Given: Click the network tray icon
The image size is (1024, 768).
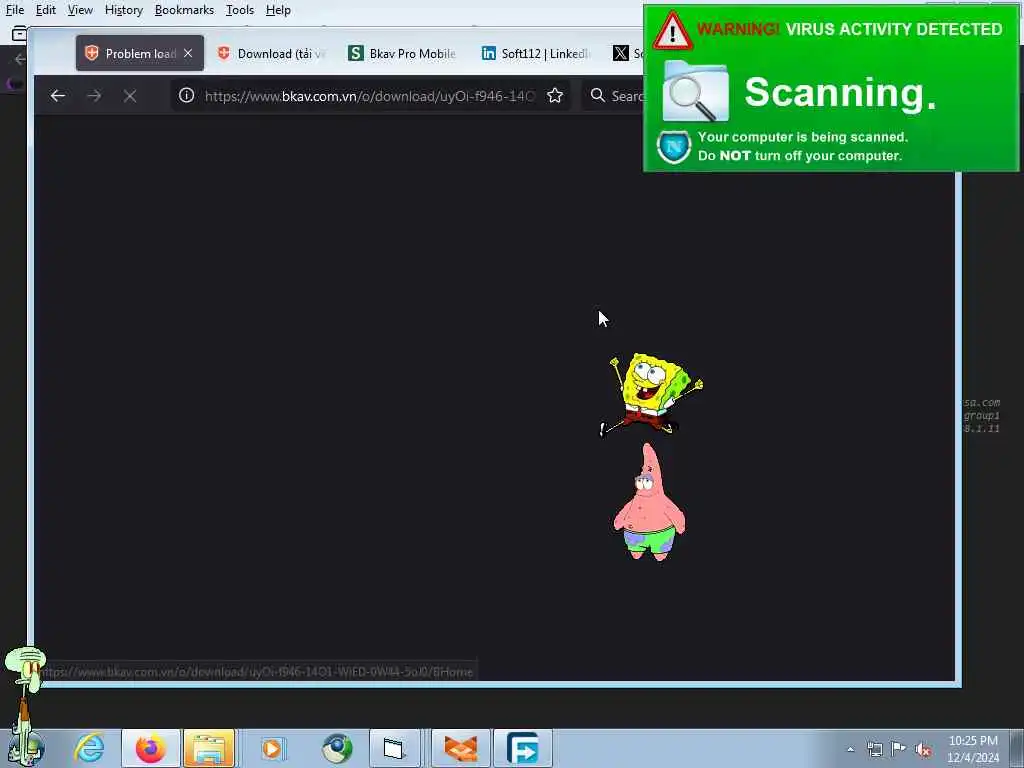Looking at the screenshot, I should pos(874,749).
